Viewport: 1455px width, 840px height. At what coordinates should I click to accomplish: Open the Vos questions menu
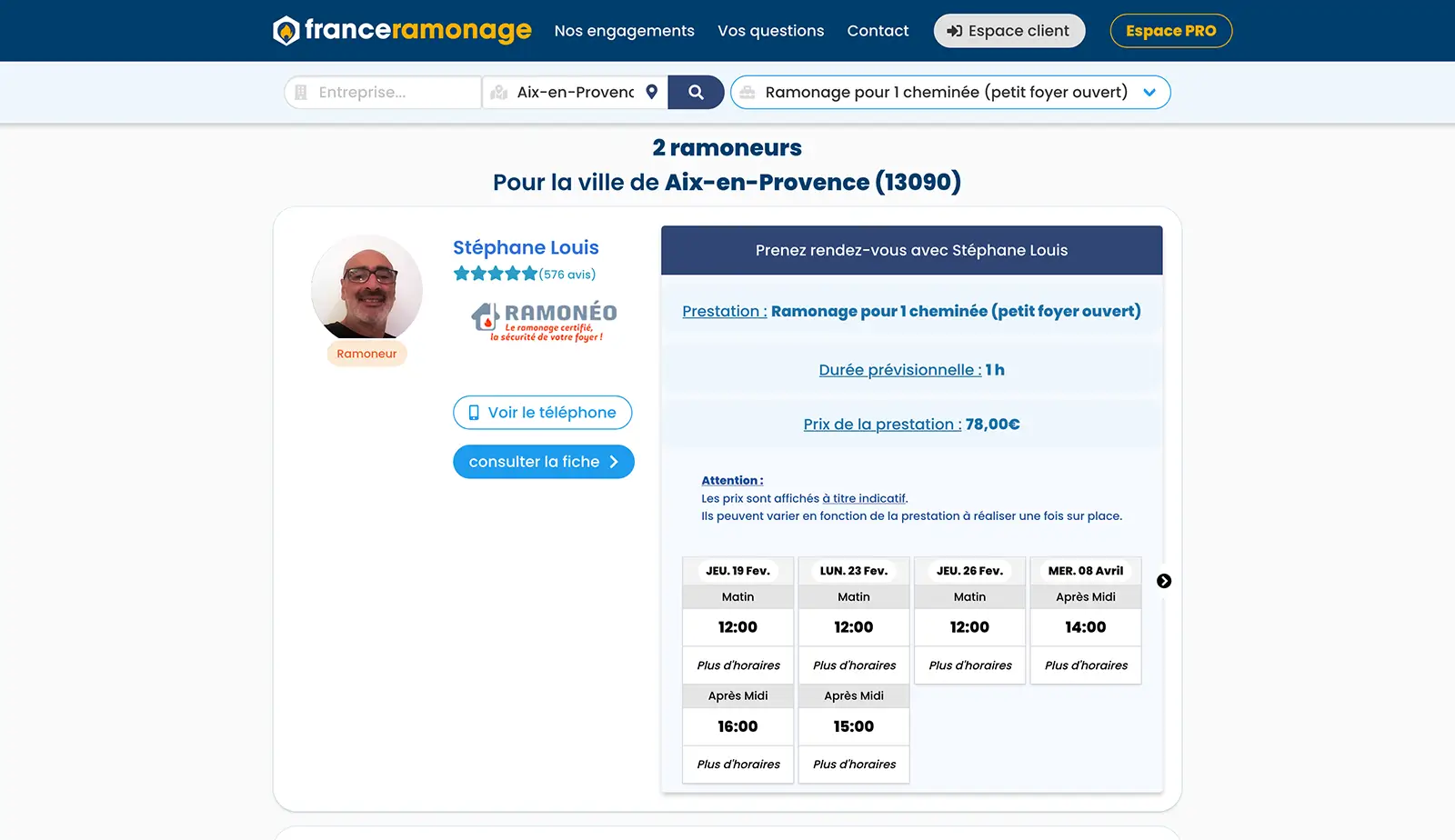point(770,30)
